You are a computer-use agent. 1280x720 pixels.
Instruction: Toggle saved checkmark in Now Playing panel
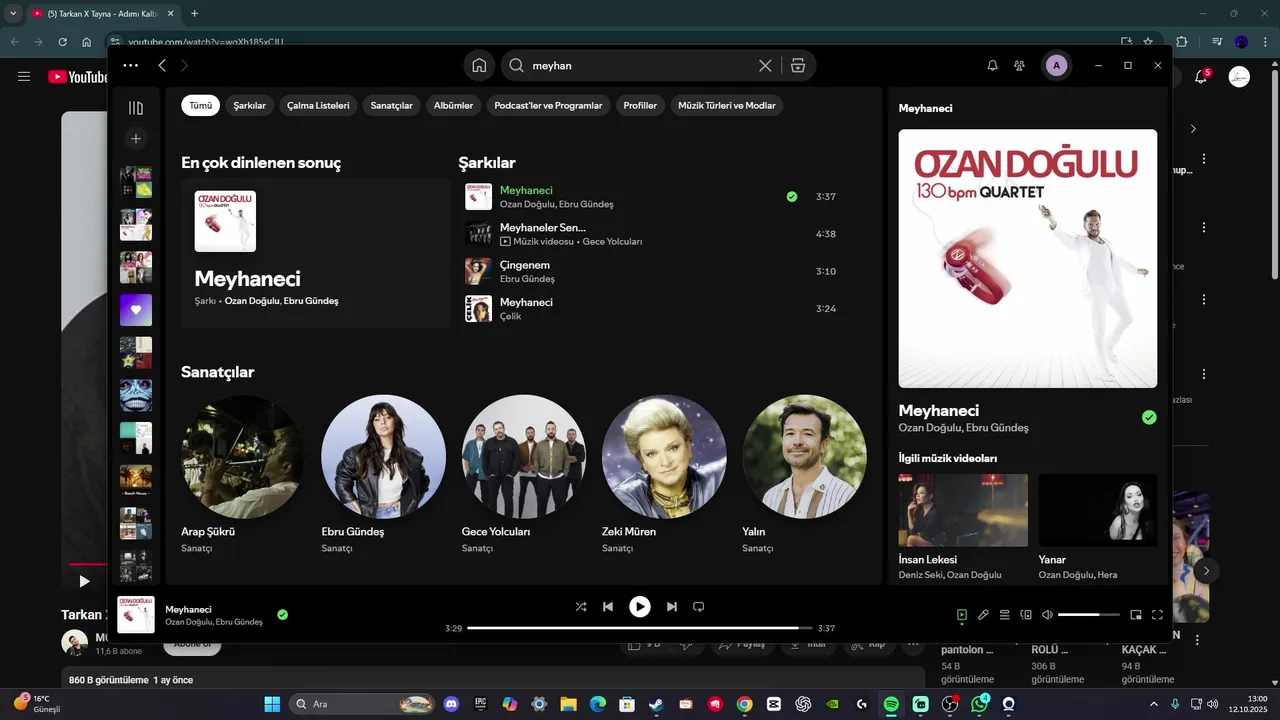1149,417
